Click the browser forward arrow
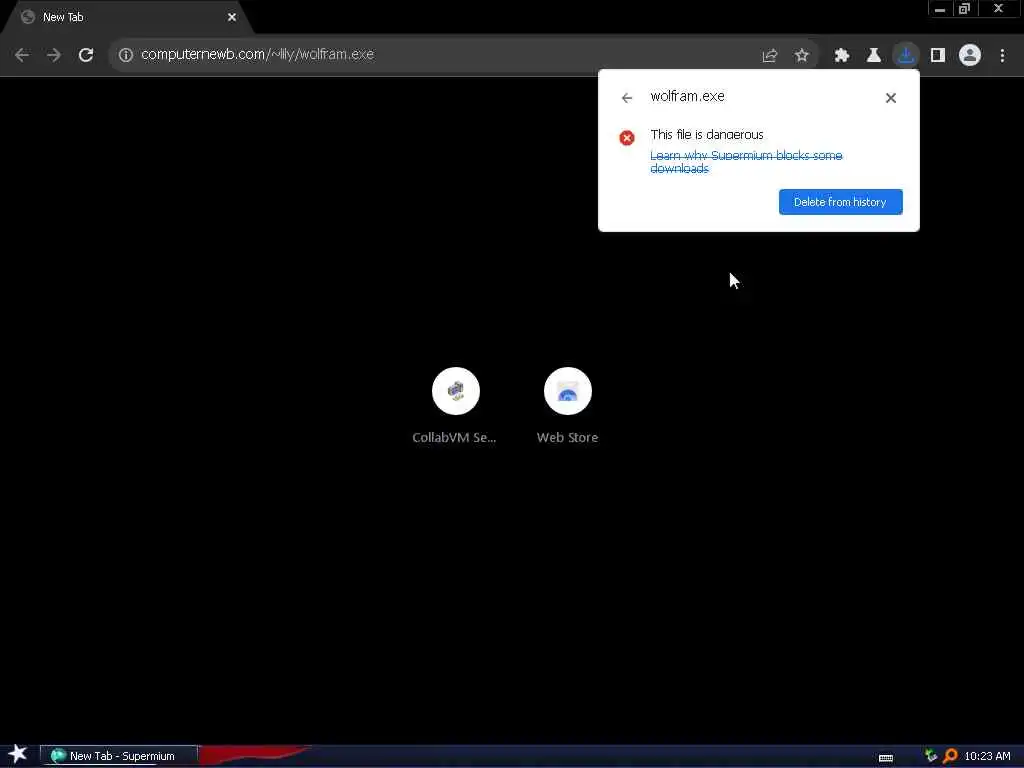1024x768 pixels. click(x=54, y=55)
